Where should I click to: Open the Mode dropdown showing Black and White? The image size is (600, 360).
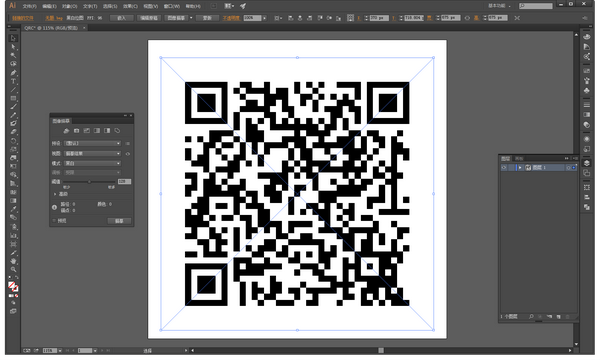92,163
